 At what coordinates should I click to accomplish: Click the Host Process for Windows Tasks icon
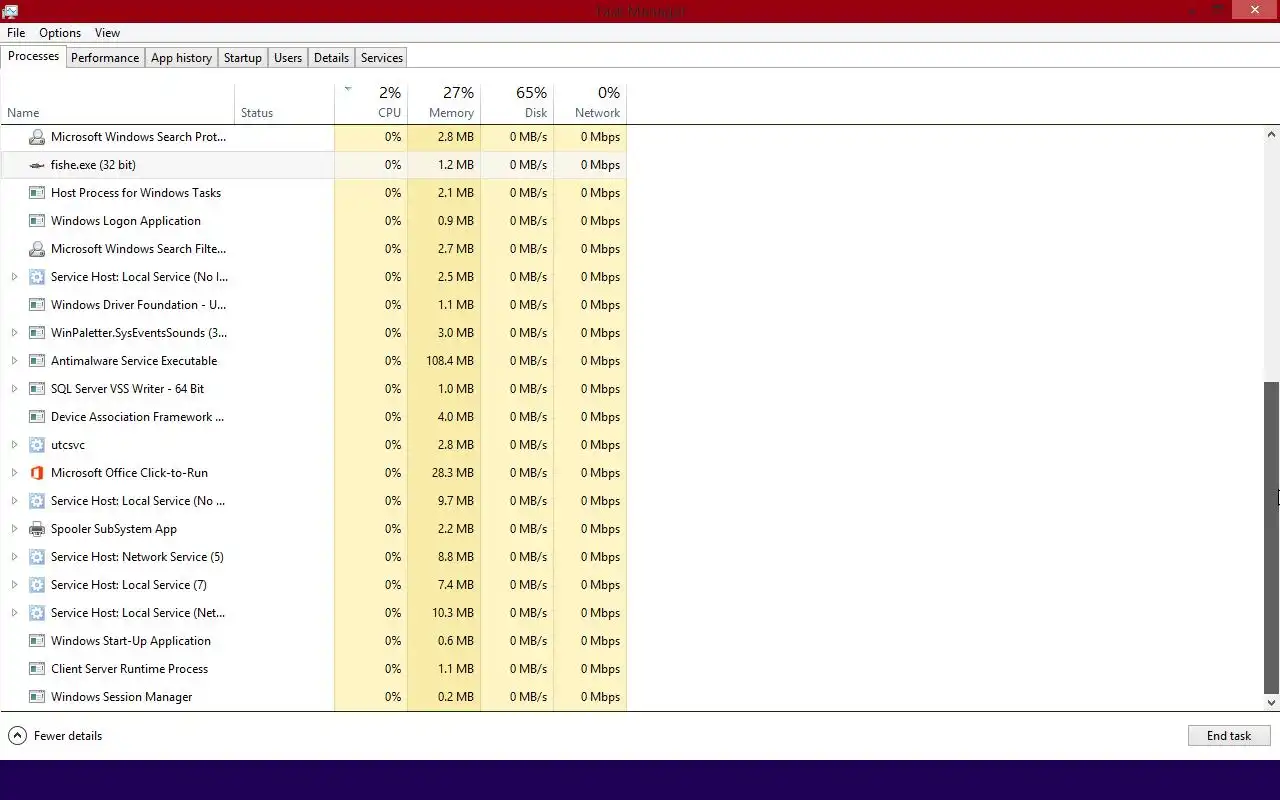pyautogui.click(x=37, y=193)
